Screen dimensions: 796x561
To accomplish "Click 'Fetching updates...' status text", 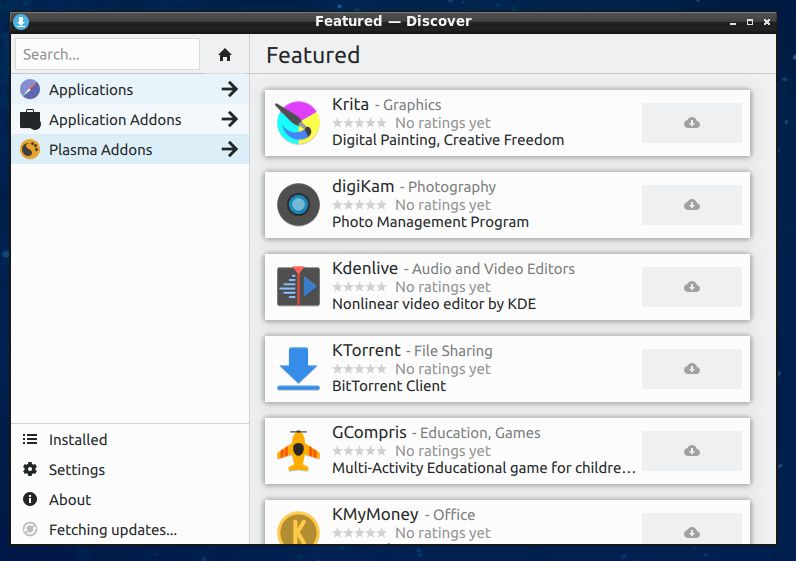I will point(113,530).
